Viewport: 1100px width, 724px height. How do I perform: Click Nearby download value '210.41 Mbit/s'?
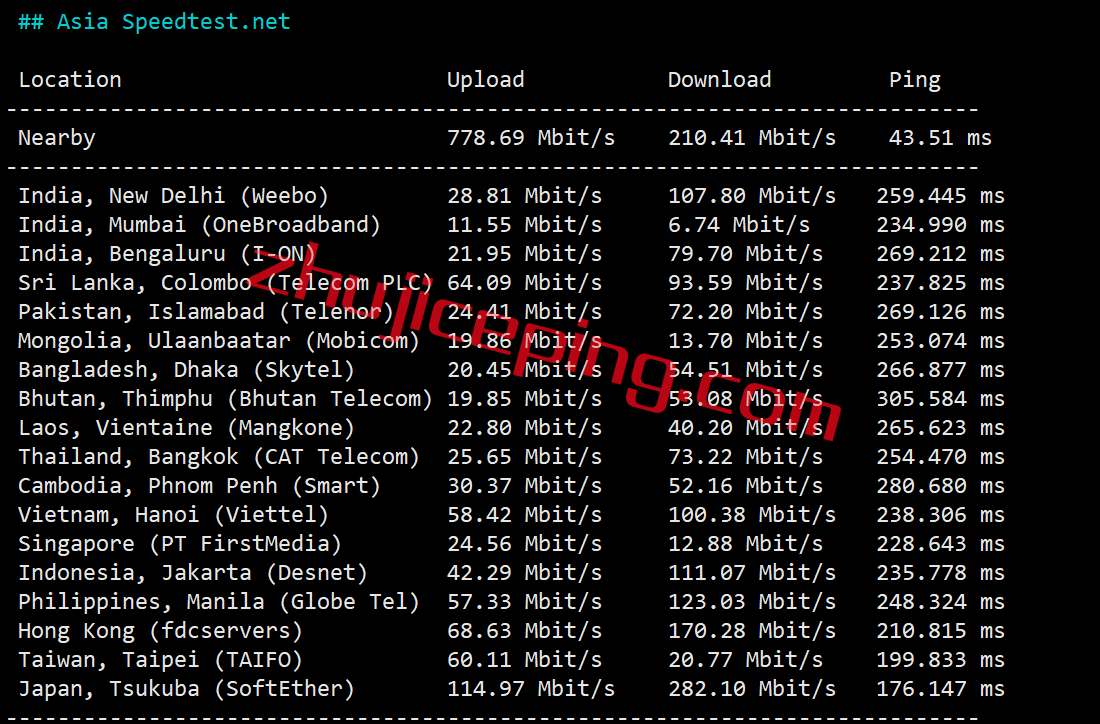coord(752,138)
